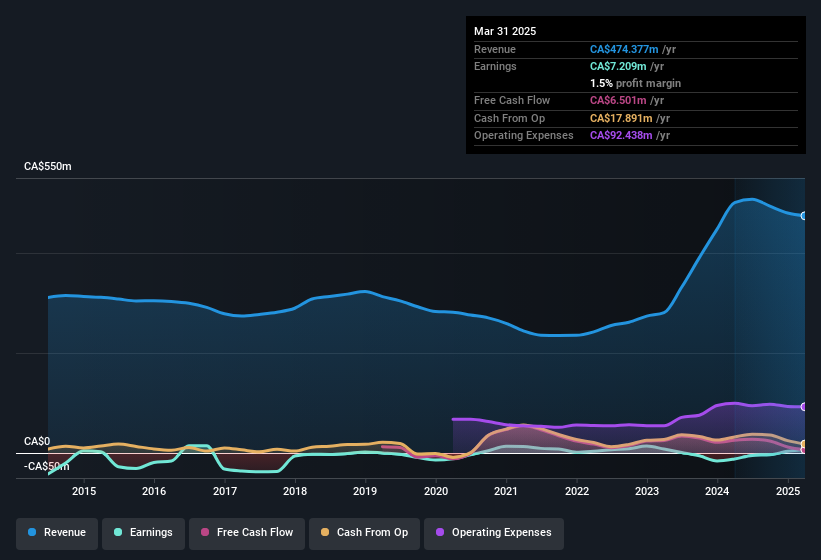Viewport: 821px width, 560px height.
Task: Click the CA$7.209m earnings value
Action: 618,66
